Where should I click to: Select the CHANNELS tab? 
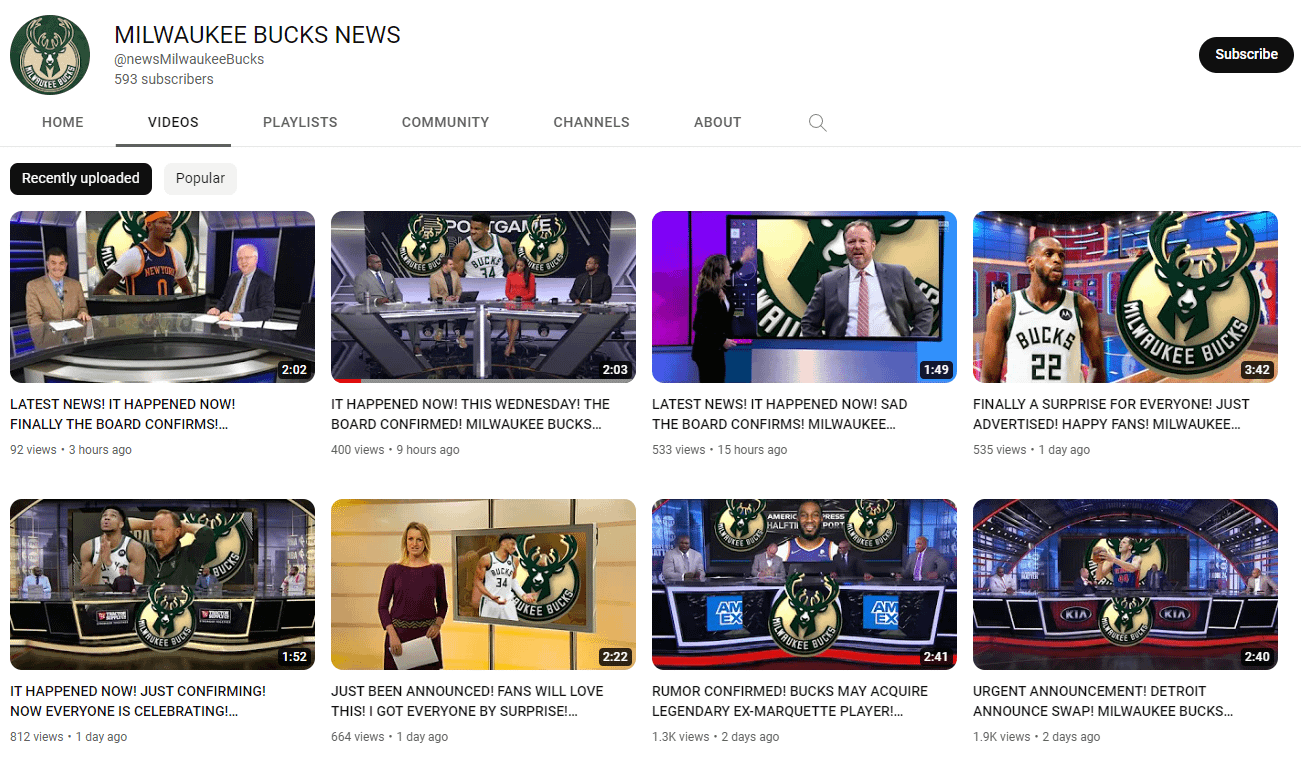pos(591,122)
